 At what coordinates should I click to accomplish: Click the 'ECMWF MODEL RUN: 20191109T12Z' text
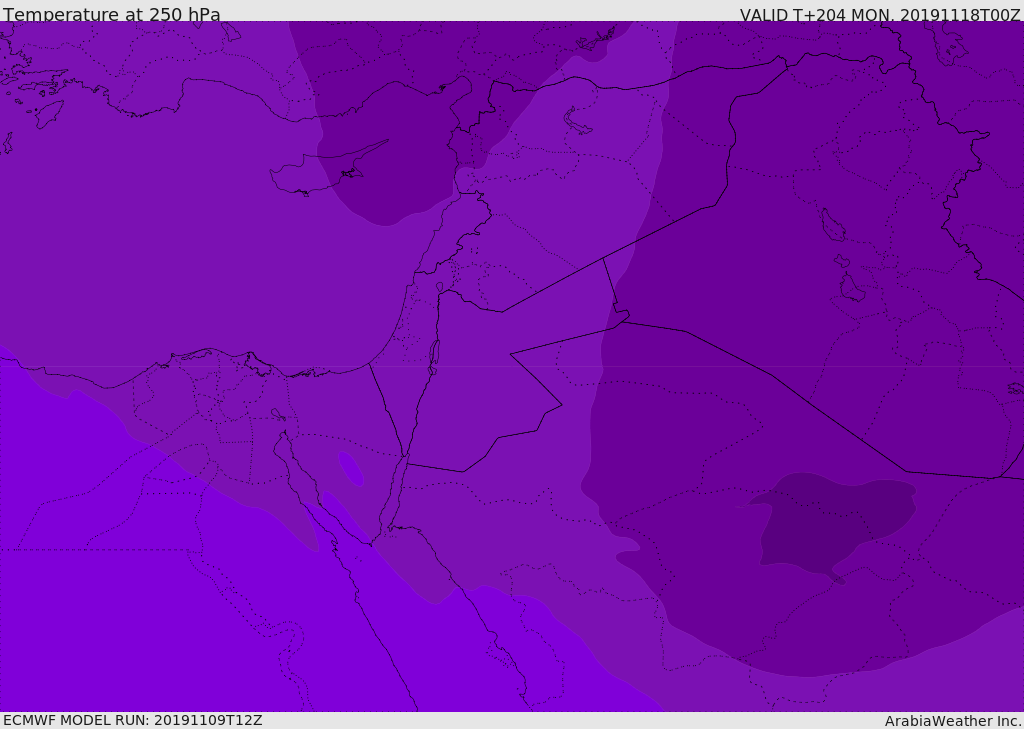tap(133, 720)
